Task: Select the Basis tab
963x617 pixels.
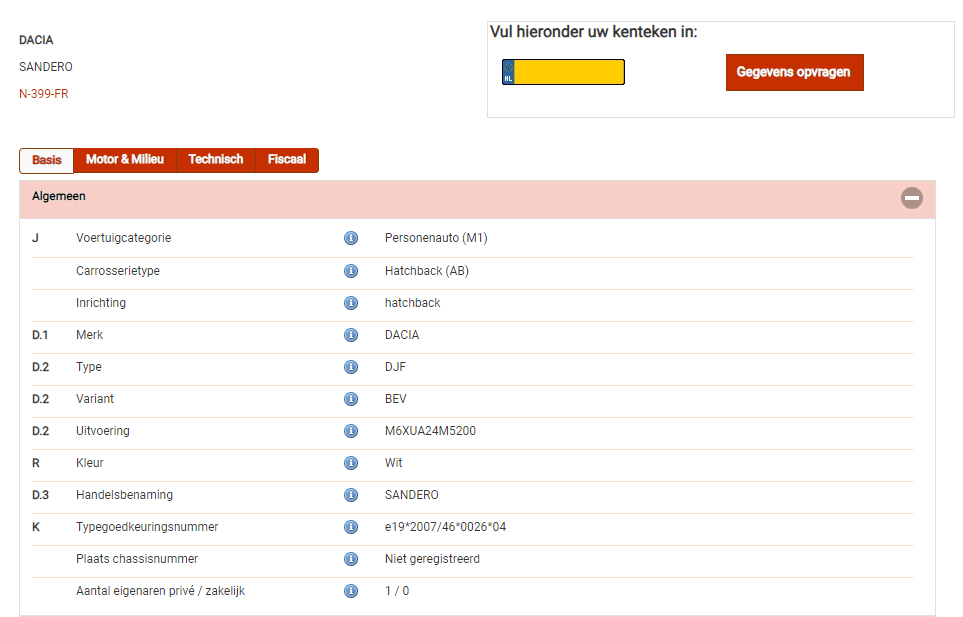Action: tap(46, 160)
